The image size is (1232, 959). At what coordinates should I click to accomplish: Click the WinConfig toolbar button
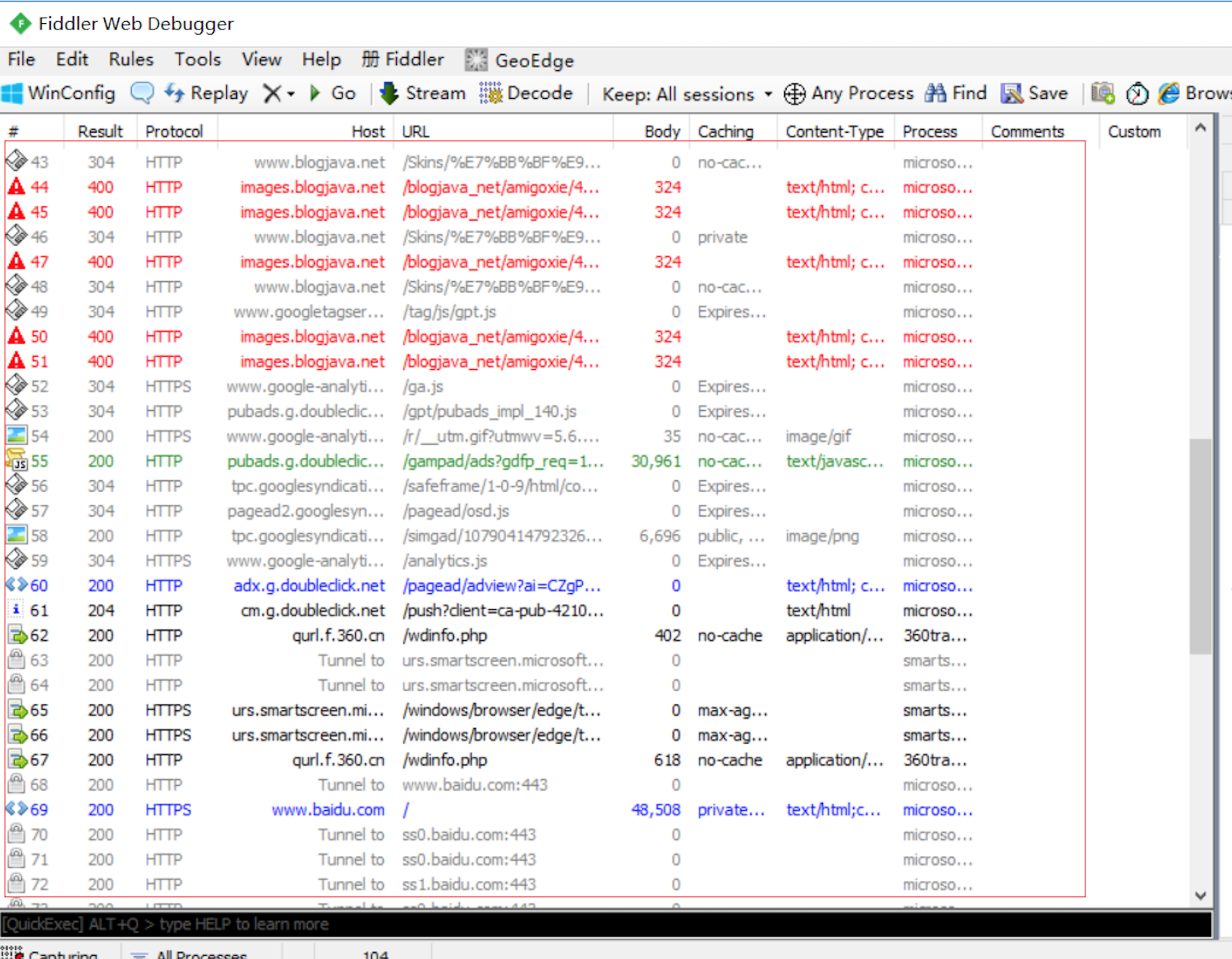[59, 93]
